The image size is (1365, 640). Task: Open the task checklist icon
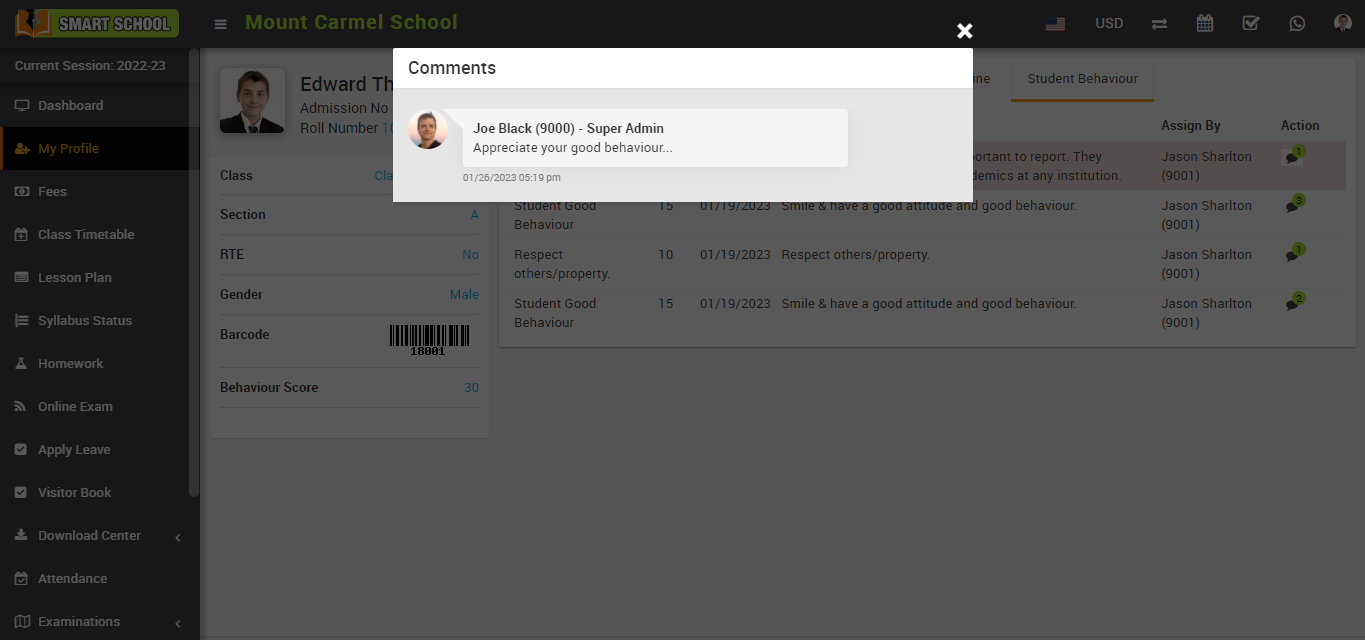pos(1250,24)
